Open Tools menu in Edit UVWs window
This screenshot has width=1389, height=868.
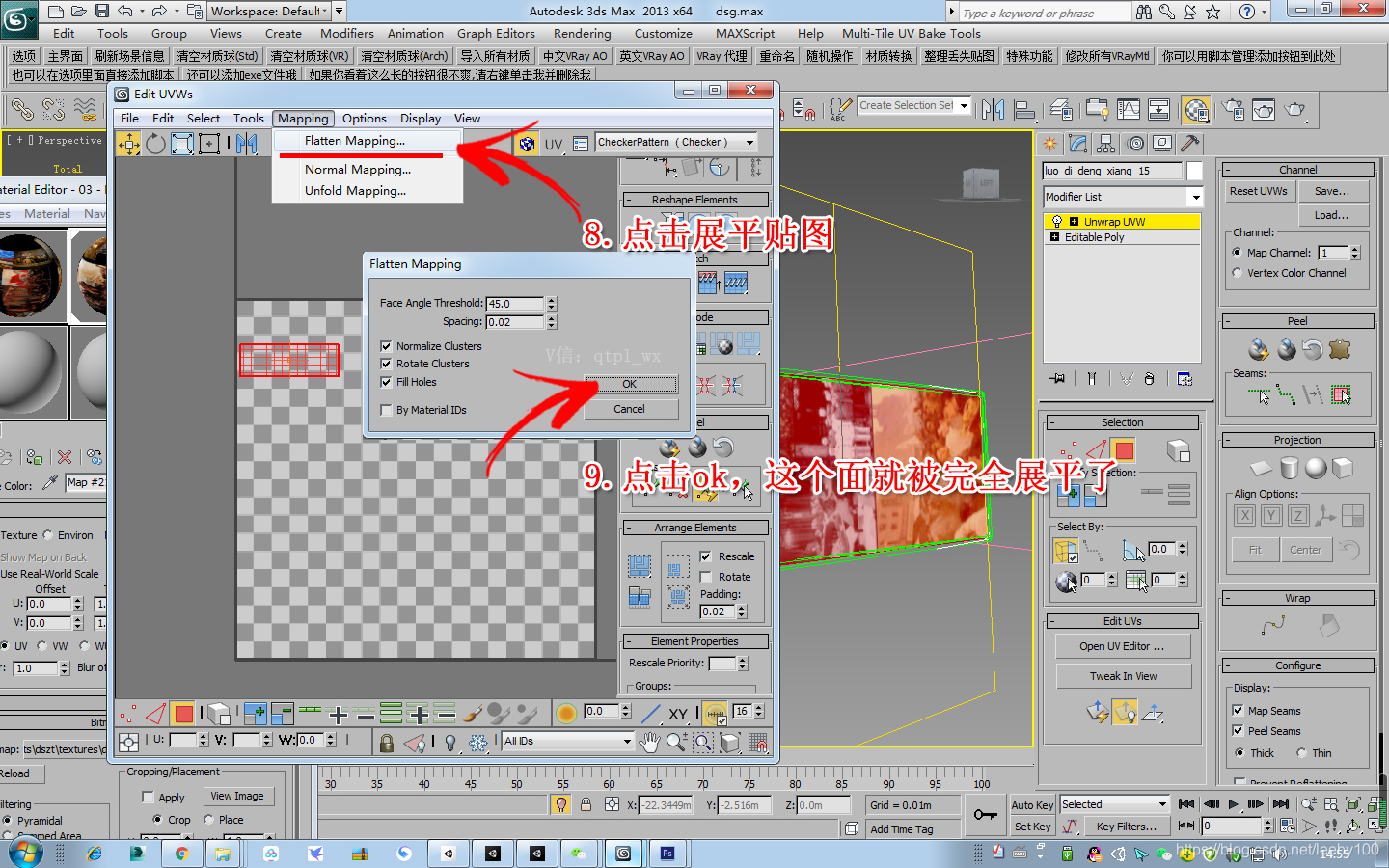tap(248, 119)
